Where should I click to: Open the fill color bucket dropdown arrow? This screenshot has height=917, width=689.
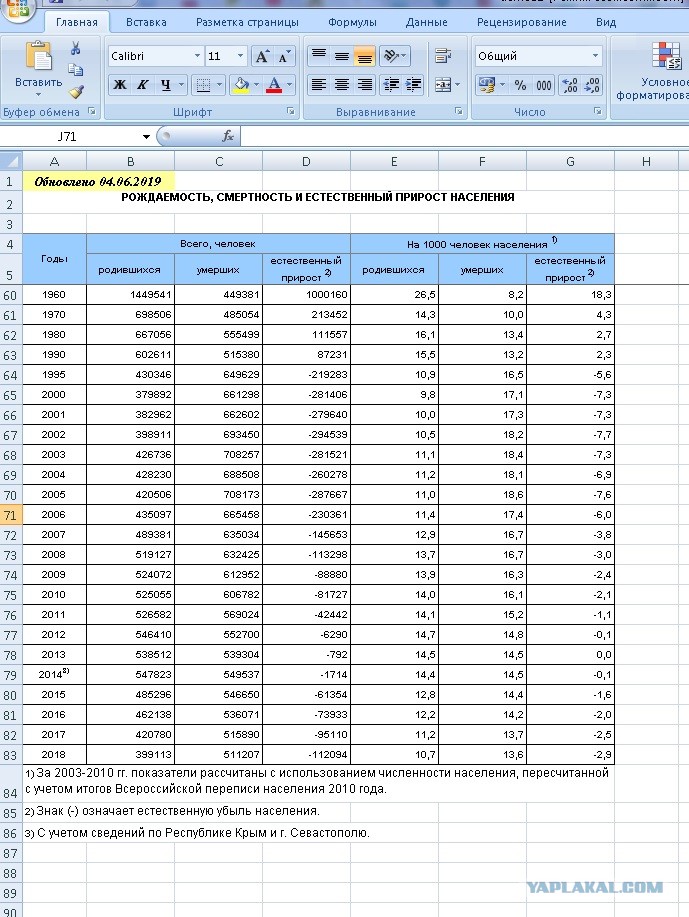[256, 85]
